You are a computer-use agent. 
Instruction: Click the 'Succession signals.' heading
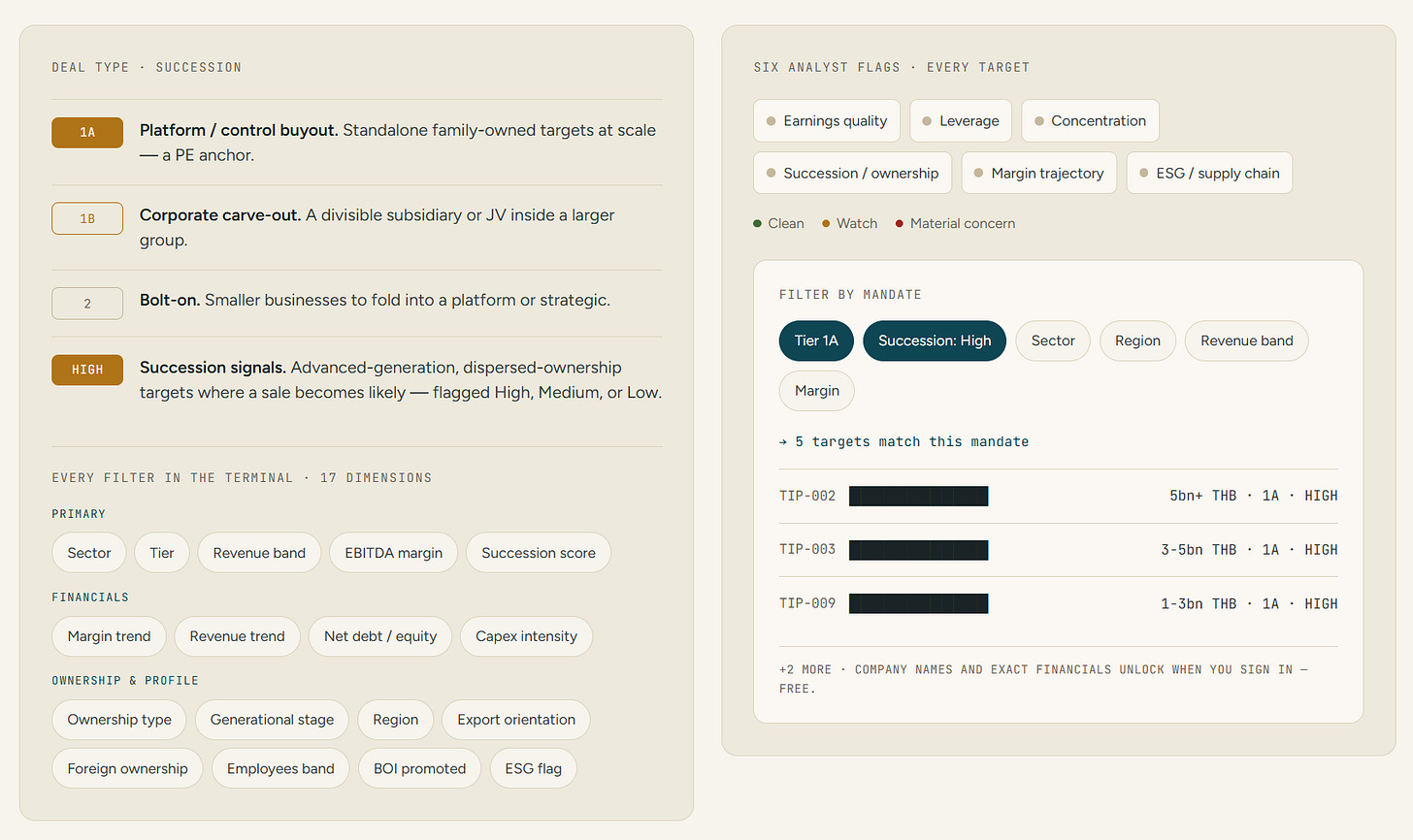pos(213,368)
